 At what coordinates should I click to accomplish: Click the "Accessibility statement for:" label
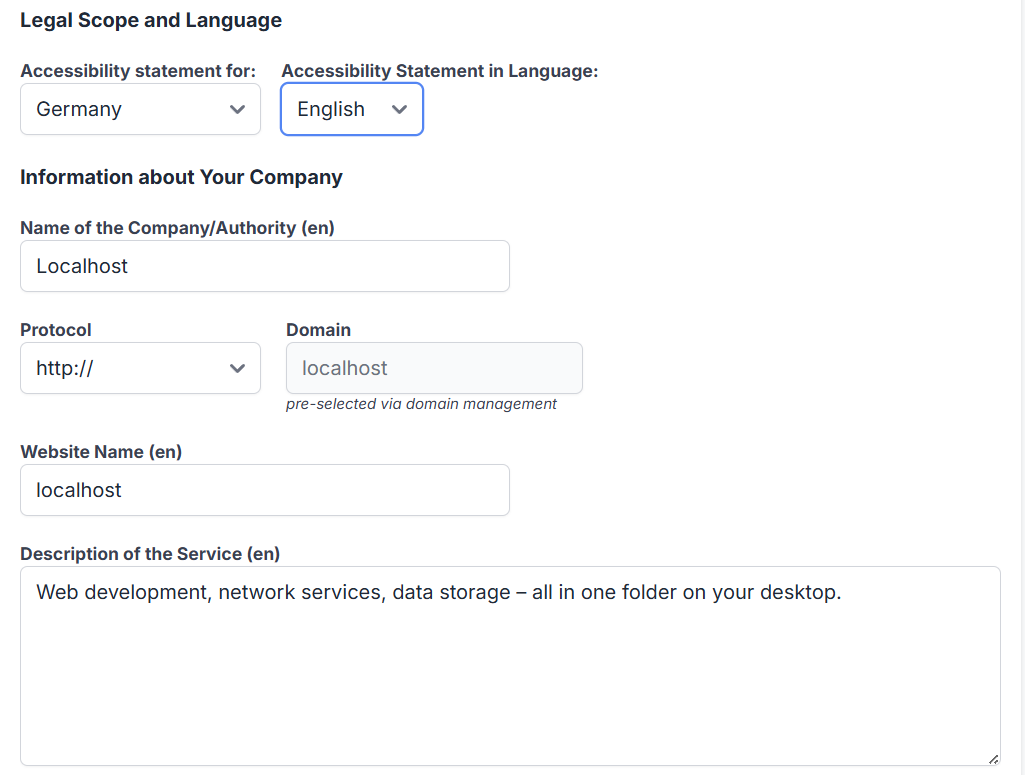138,71
